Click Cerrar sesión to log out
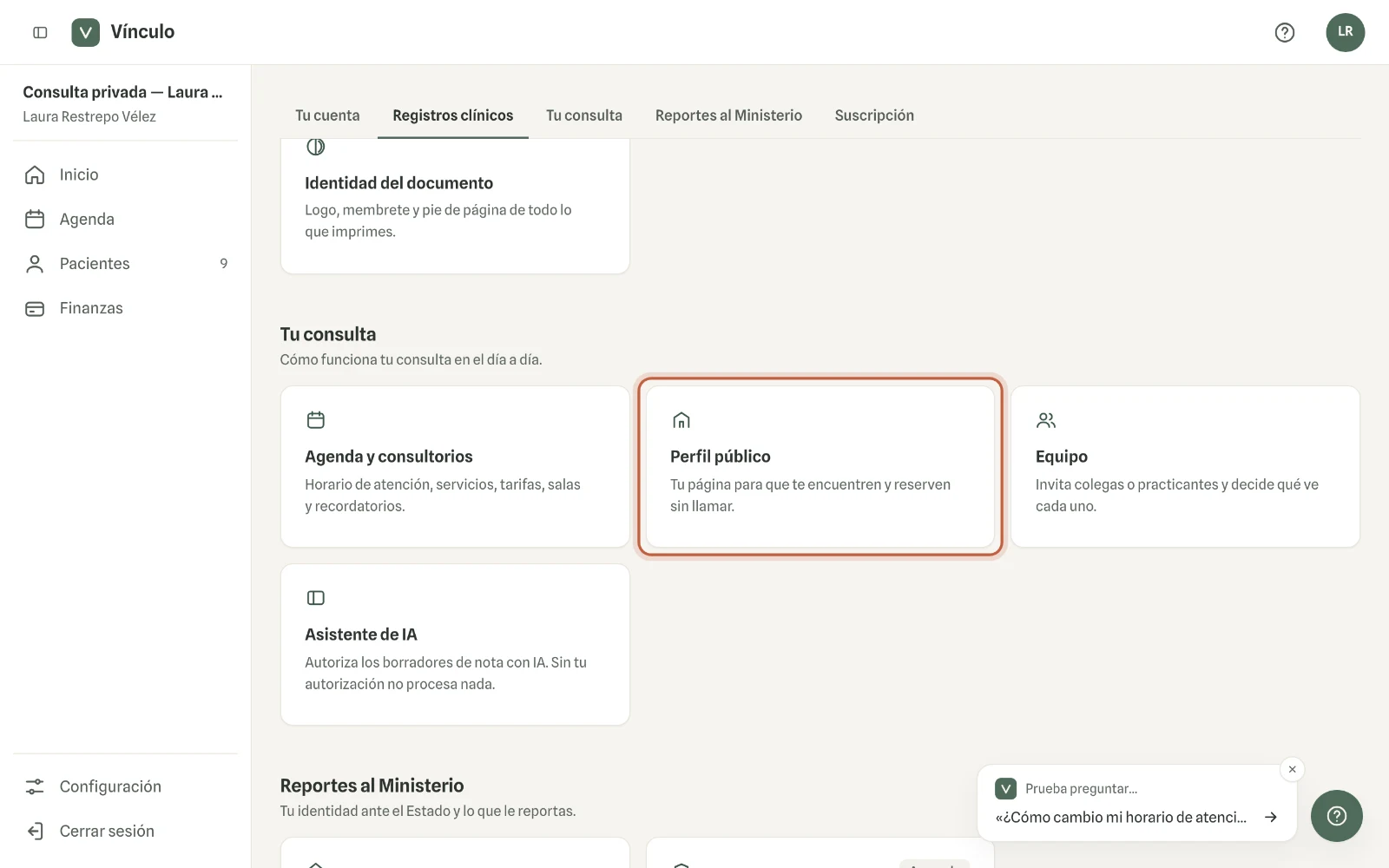 point(126,831)
